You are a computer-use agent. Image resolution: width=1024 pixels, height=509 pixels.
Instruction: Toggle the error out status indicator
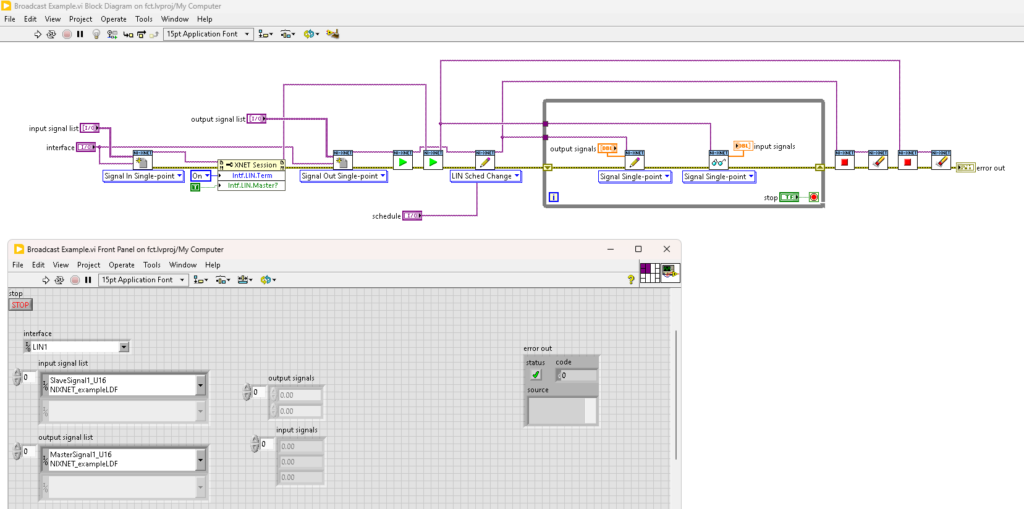[536, 375]
